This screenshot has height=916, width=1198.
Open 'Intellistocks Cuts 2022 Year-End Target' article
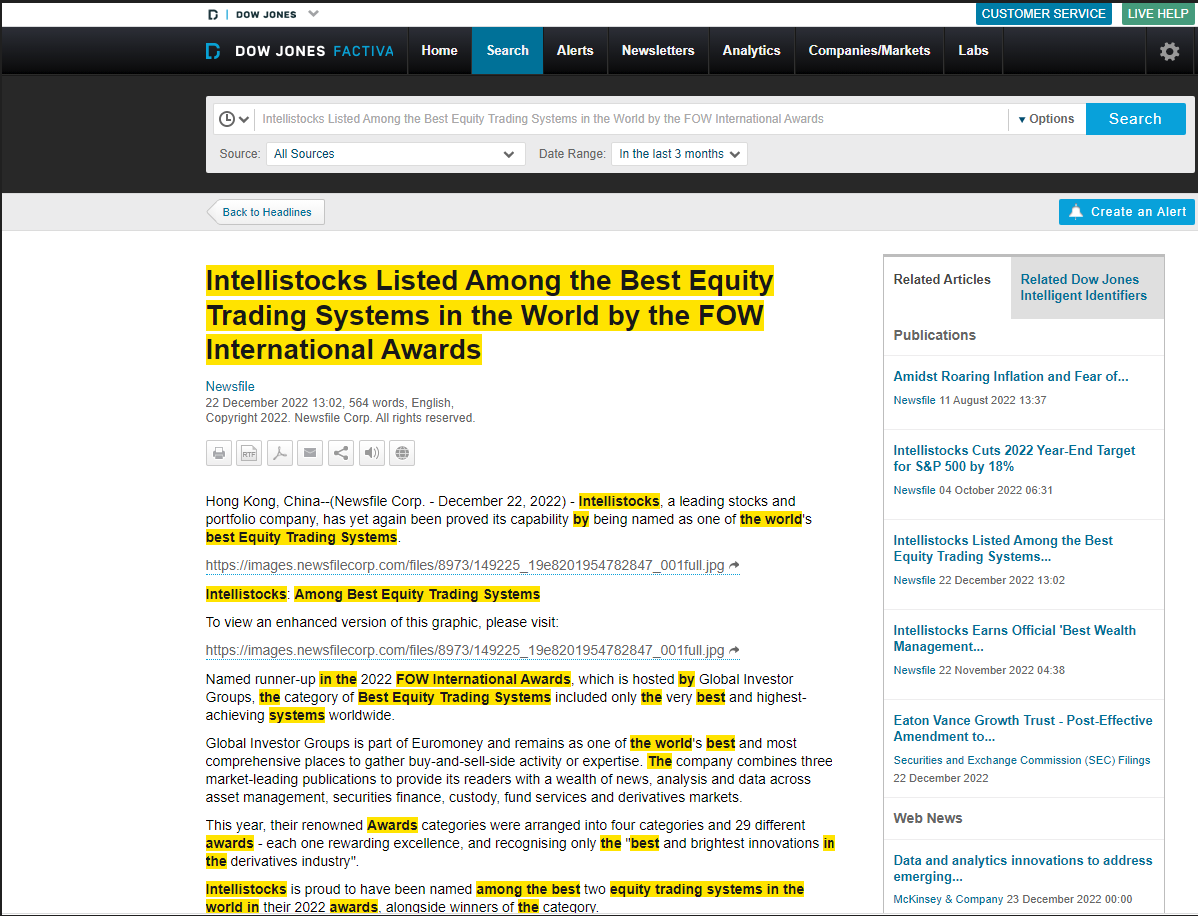point(1014,458)
